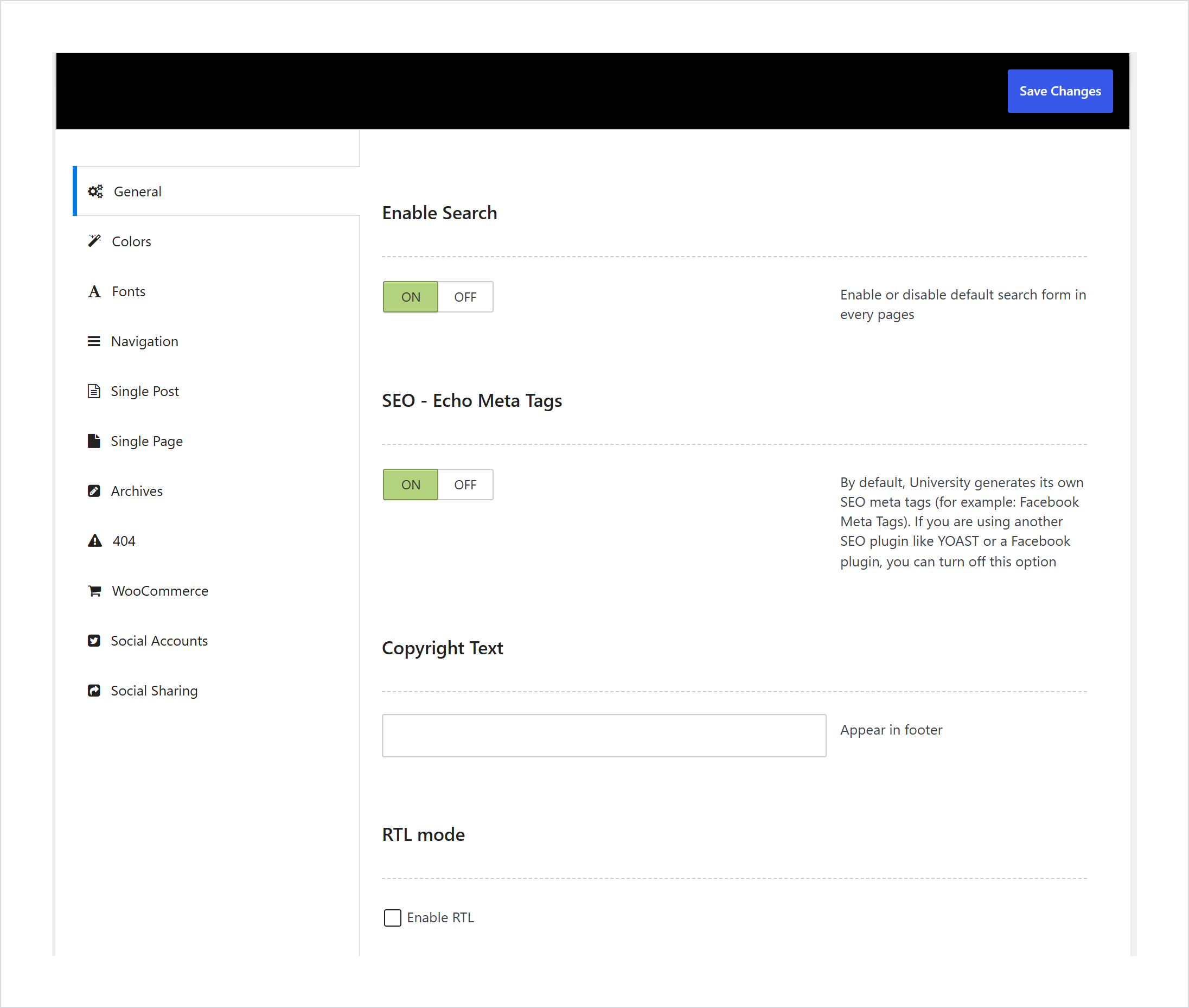Image resolution: width=1189 pixels, height=1008 pixels.
Task: Click the 404 warning triangle icon
Action: (95, 540)
